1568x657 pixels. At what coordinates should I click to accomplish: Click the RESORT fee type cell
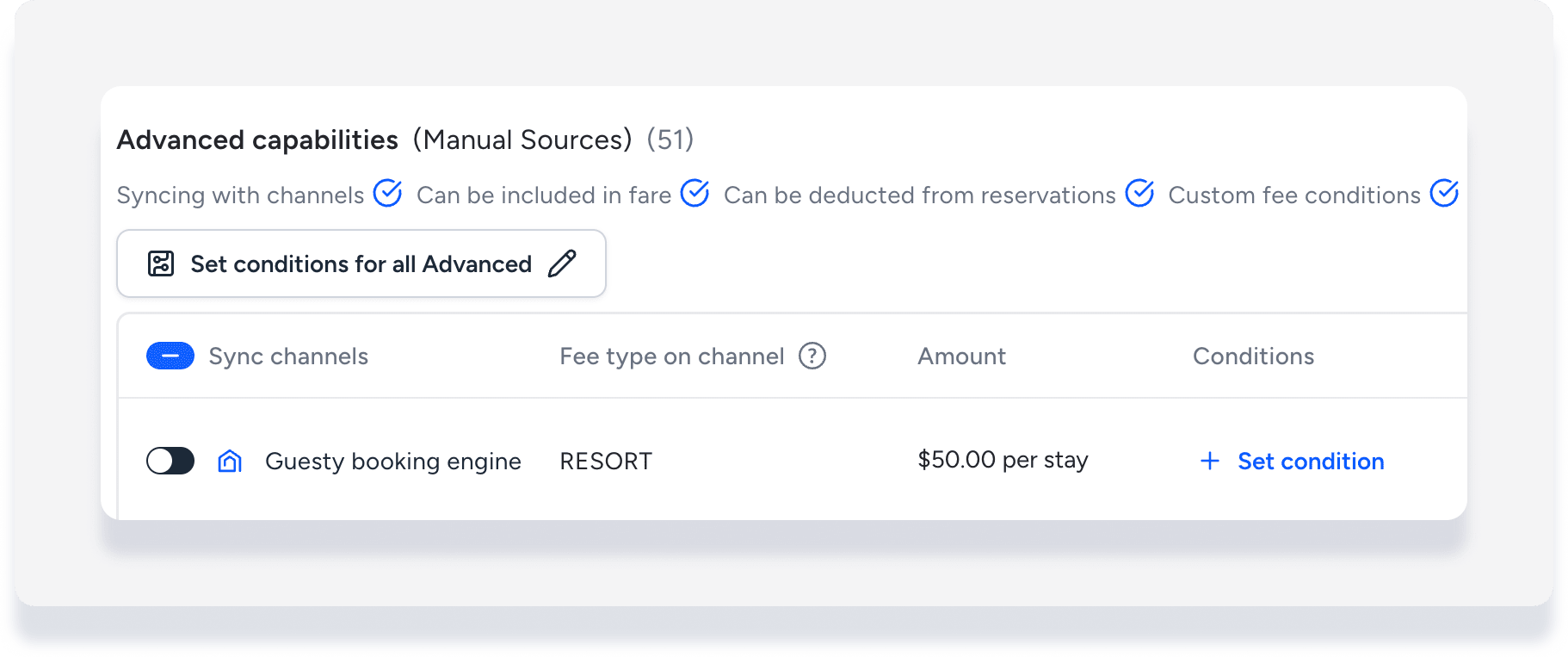pos(606,462)
